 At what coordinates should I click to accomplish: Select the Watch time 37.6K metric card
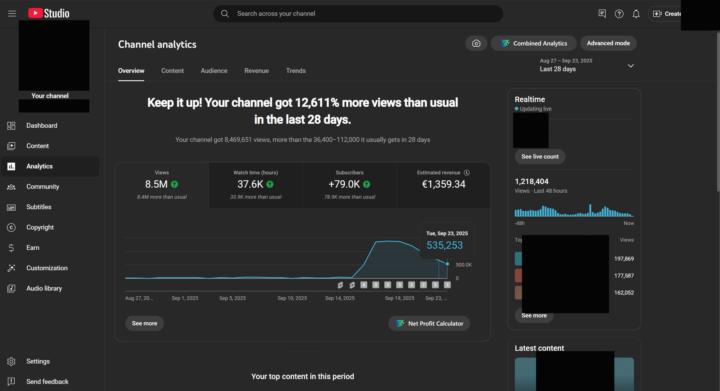[x=256, y=185]
